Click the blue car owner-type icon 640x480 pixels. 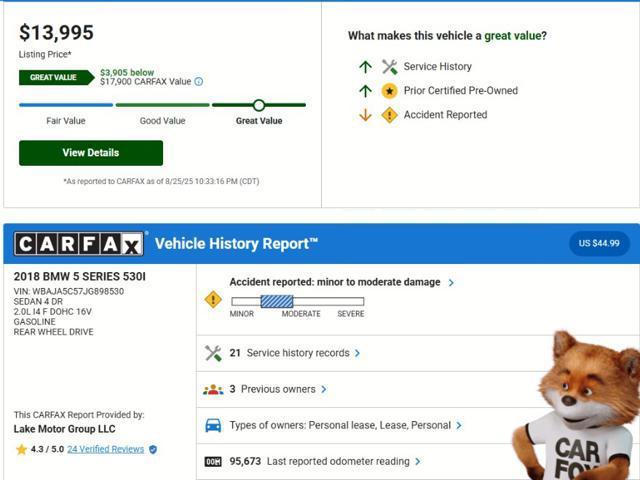pos(213,425)
